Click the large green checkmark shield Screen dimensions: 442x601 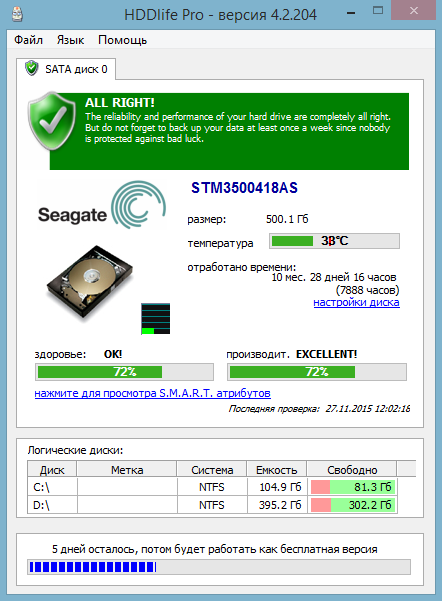click(51, 121)
